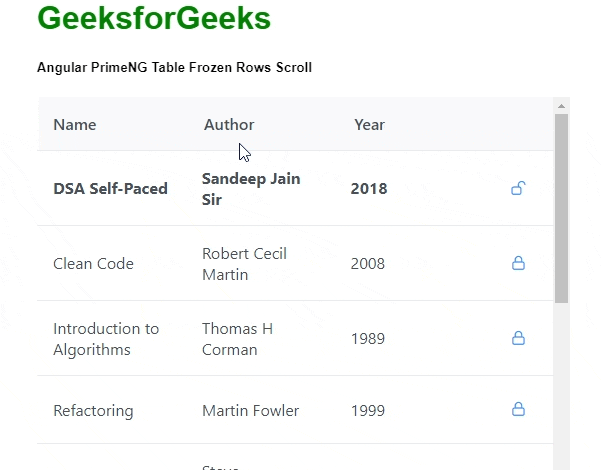Click Introduction to Algorithms book name
The width and height of the screenshot is (601, 470).
[x=106, y=339]
